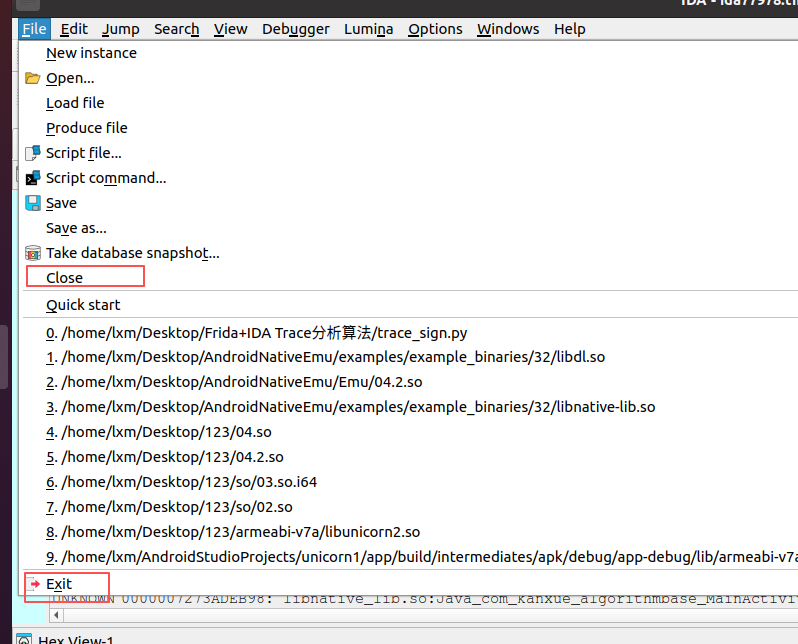Open recent Desktop/123/04.so

tap(410, 432)
